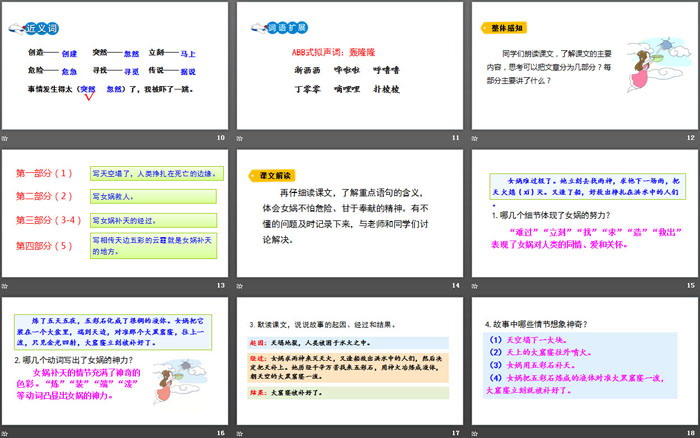Select slide 10 thumbnail about 近义词
The width and height of the screenshot is (700, 438).
tap(115, 66)
